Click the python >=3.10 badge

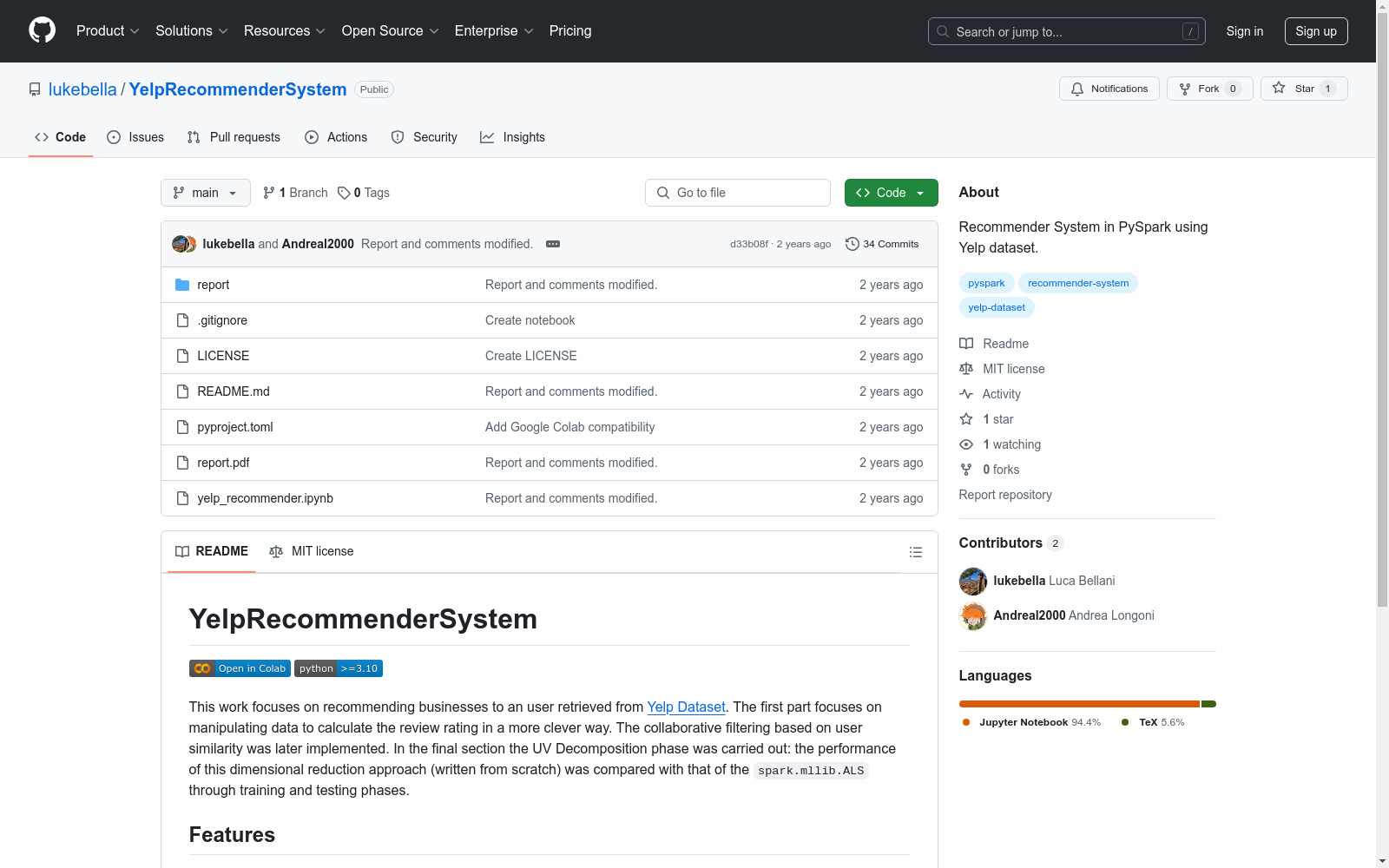coord(339,668)
